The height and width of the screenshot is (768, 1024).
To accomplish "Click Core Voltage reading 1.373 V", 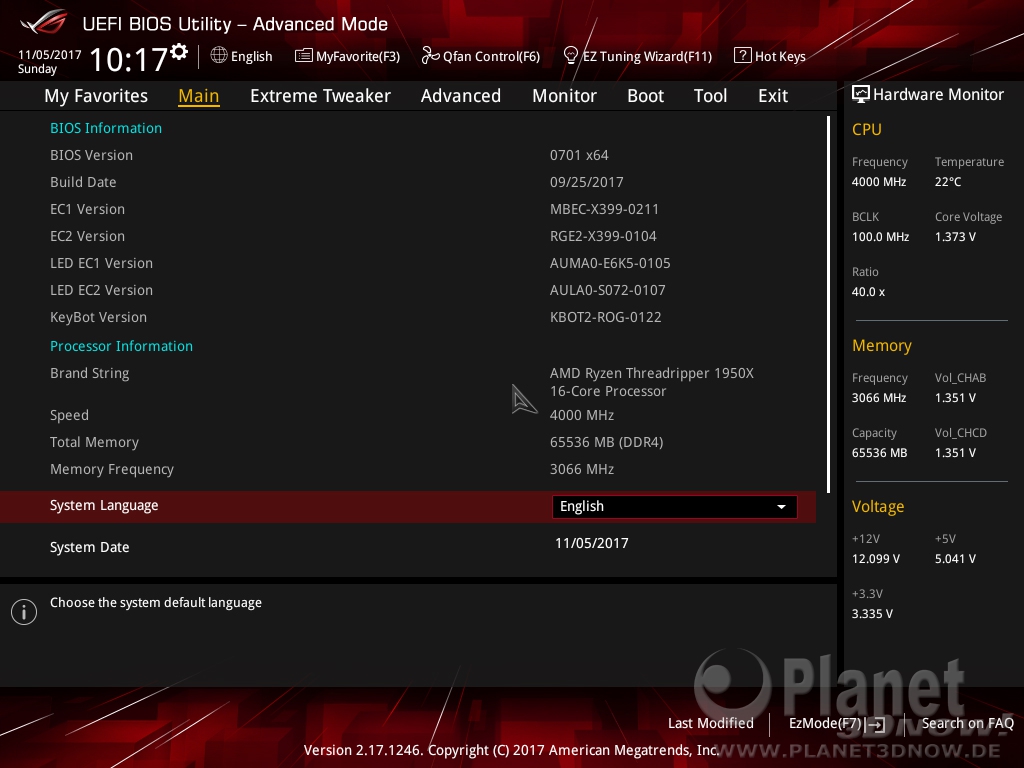I will point(955,237).
